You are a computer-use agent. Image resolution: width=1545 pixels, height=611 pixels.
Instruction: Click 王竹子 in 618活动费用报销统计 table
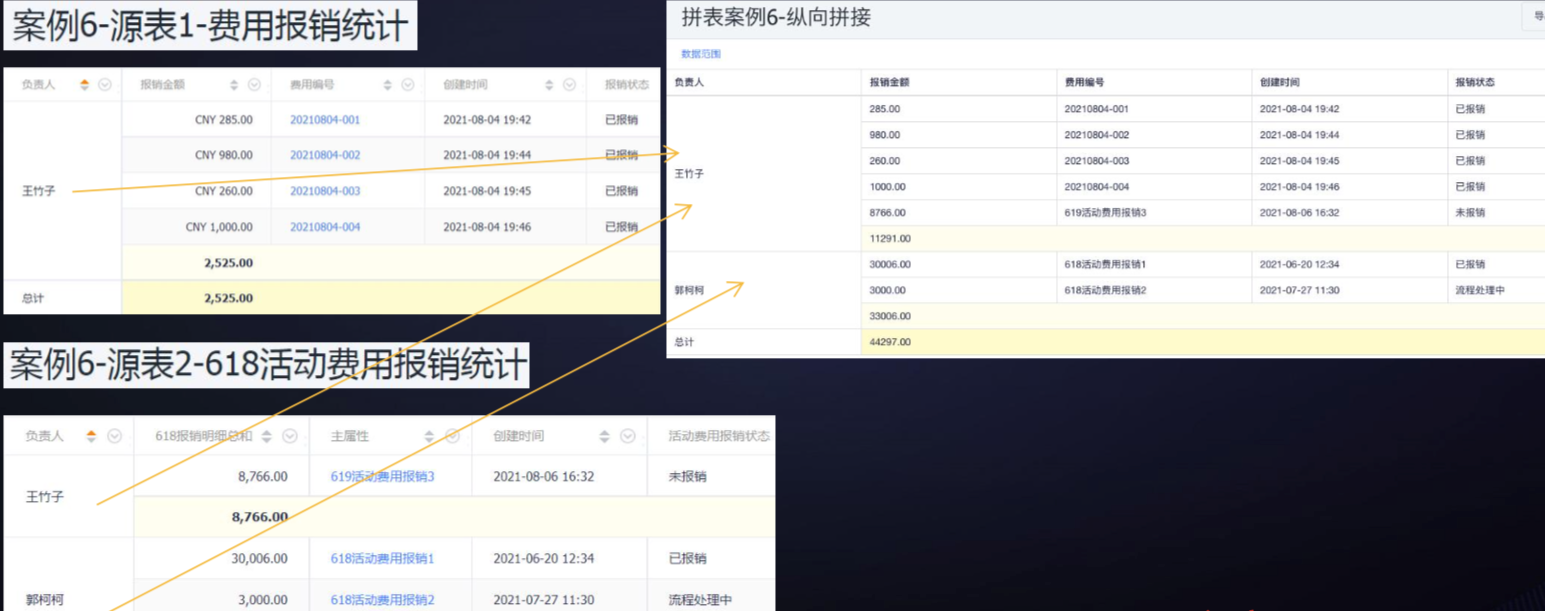(45, 496)
